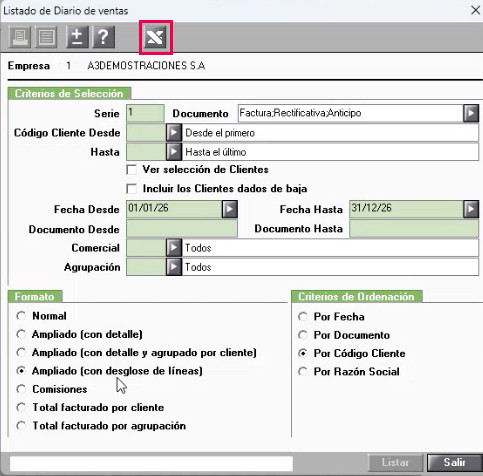Click the 'Desde el primero' text
The height and width of the screenshot is (476, 483).
[220, 133]
